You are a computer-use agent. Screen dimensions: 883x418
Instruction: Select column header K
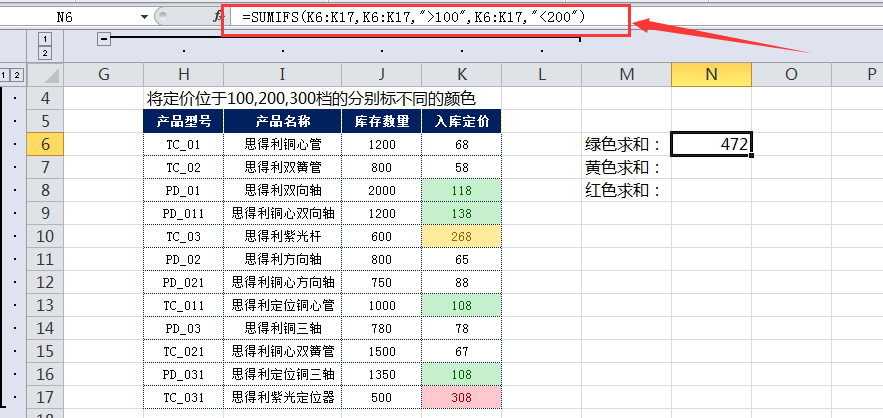tap(462, 74)
